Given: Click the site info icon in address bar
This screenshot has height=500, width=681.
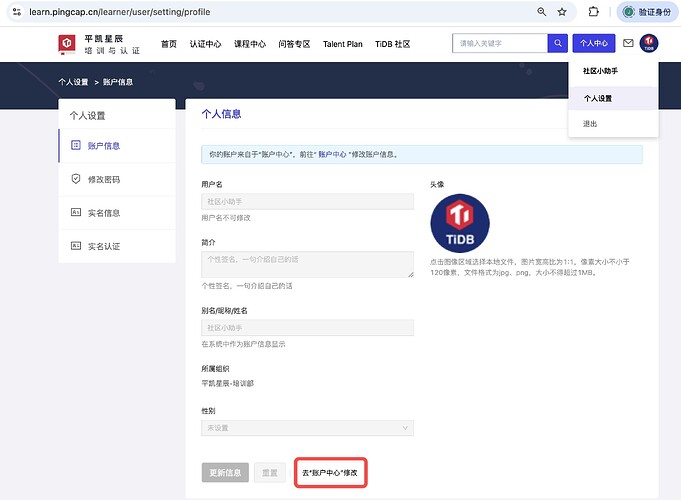Looking at the screenshot, I should point(17,12).
